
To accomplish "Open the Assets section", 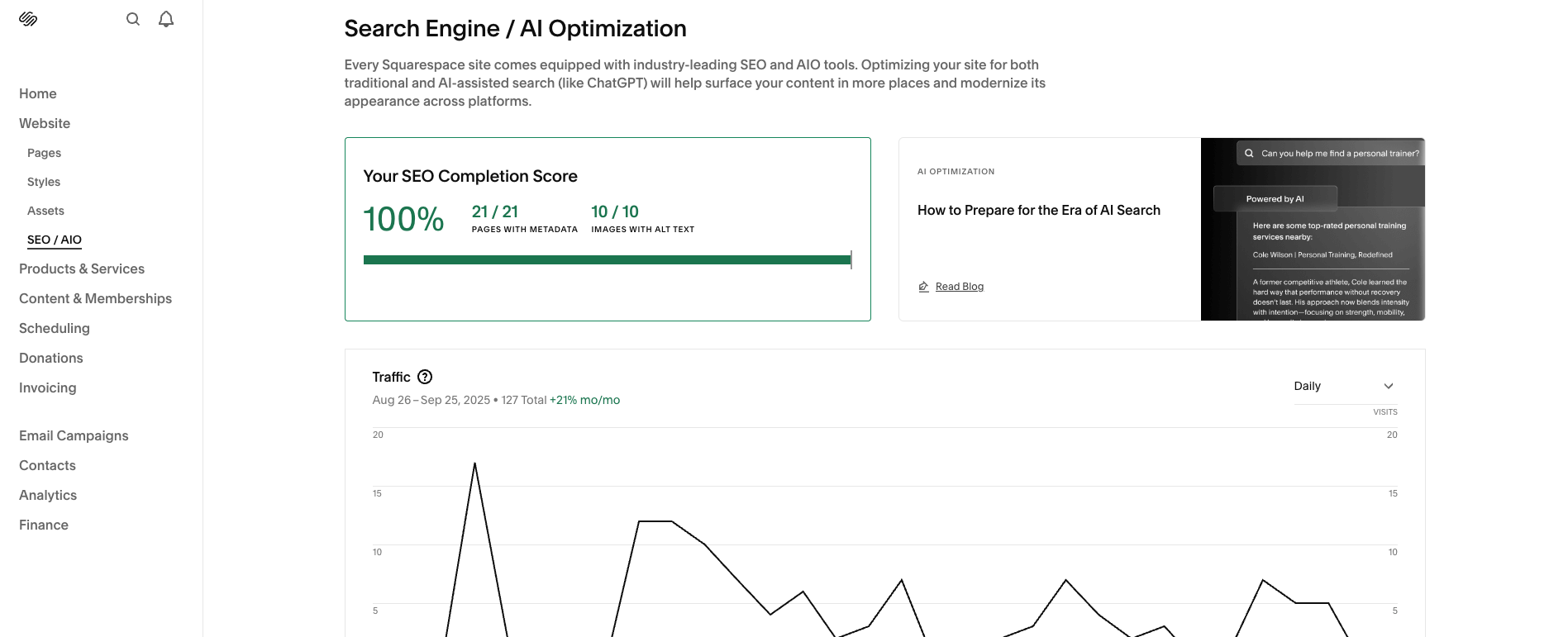I will [45, 211].
